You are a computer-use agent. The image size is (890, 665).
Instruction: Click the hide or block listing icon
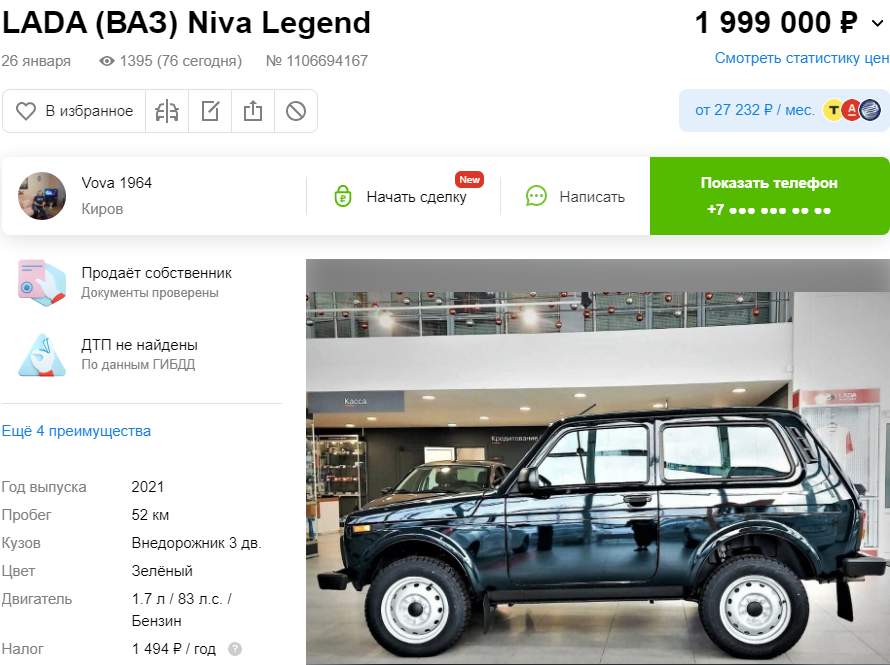pos(296,111)
